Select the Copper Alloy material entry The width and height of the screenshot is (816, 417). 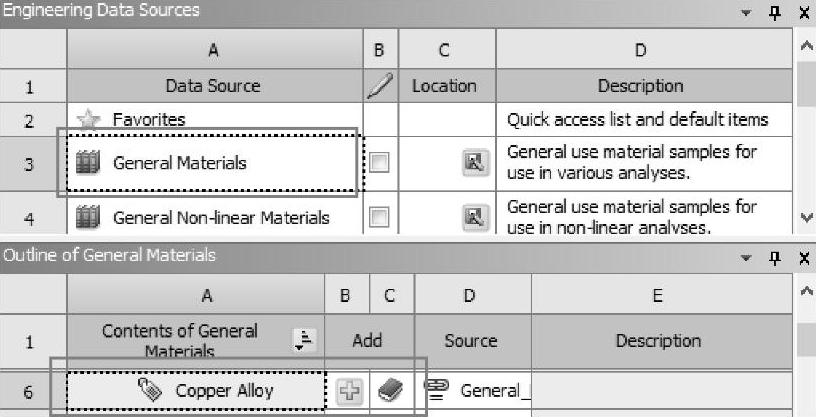[x=210, y=391]
